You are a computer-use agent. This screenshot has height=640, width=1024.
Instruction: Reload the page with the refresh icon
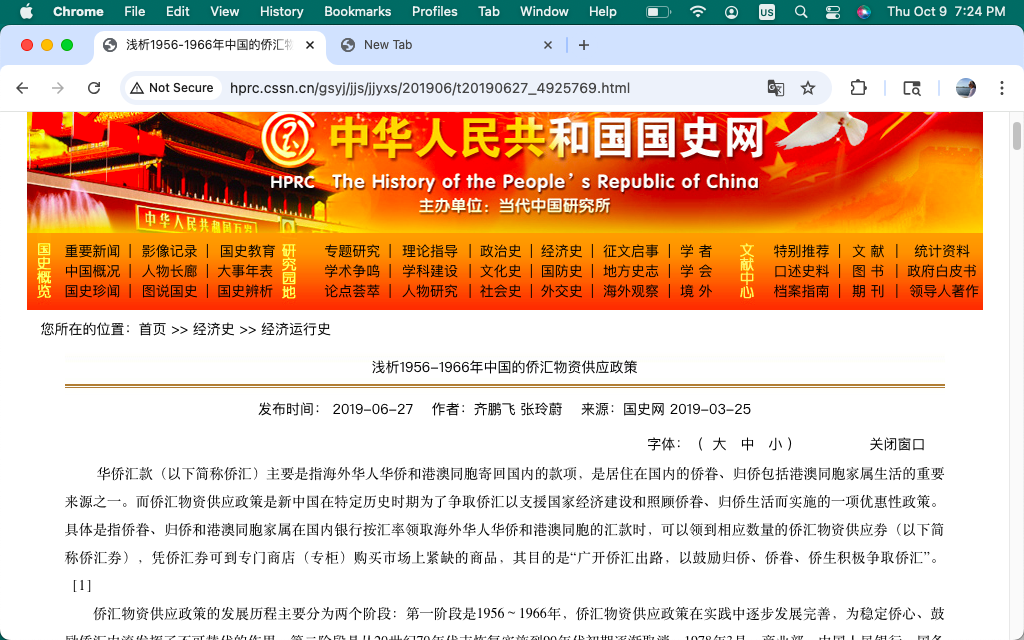(x=94, y=88)
